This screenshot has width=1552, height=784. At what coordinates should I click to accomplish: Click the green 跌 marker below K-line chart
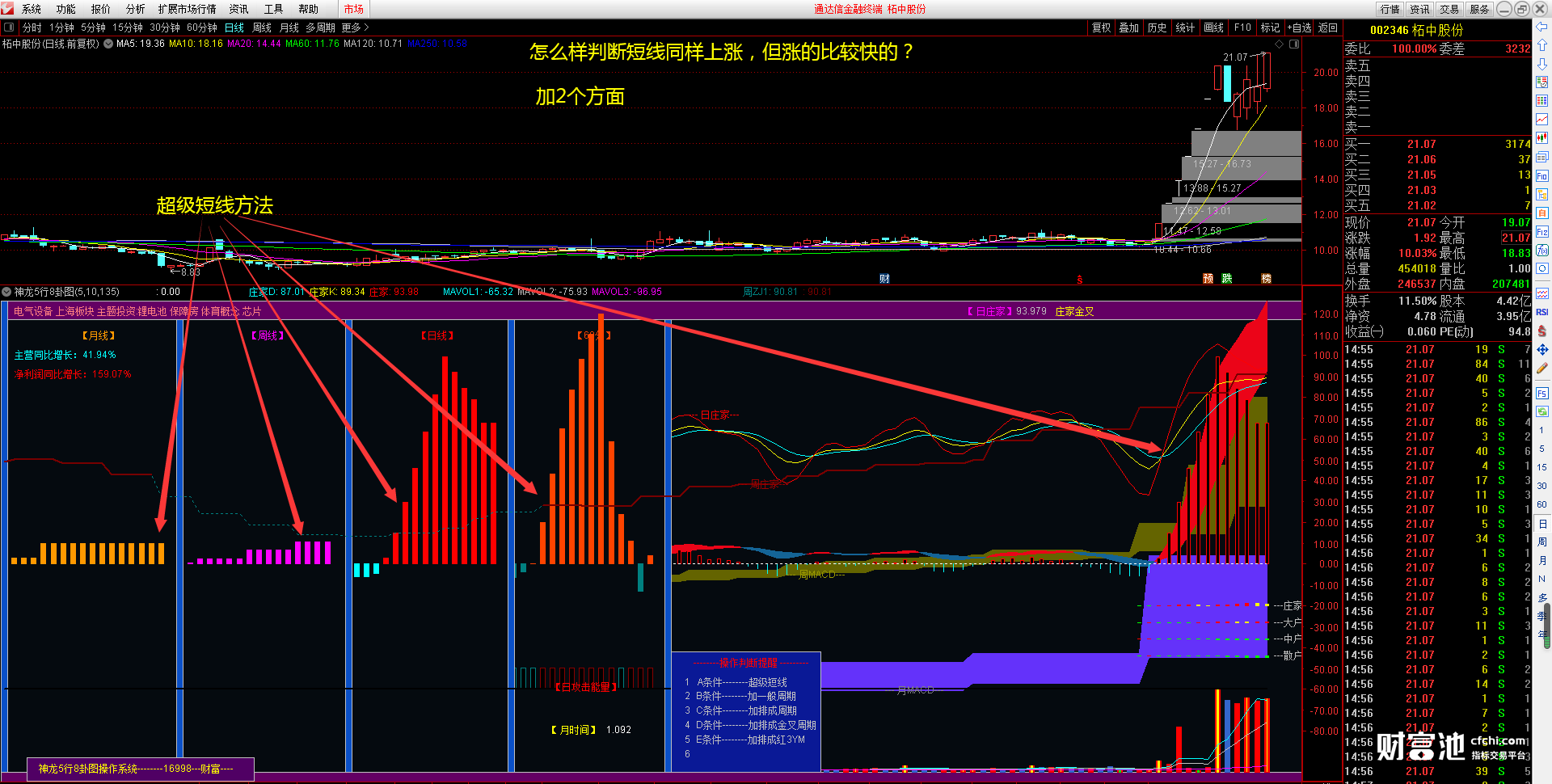tap(1227, 279)
